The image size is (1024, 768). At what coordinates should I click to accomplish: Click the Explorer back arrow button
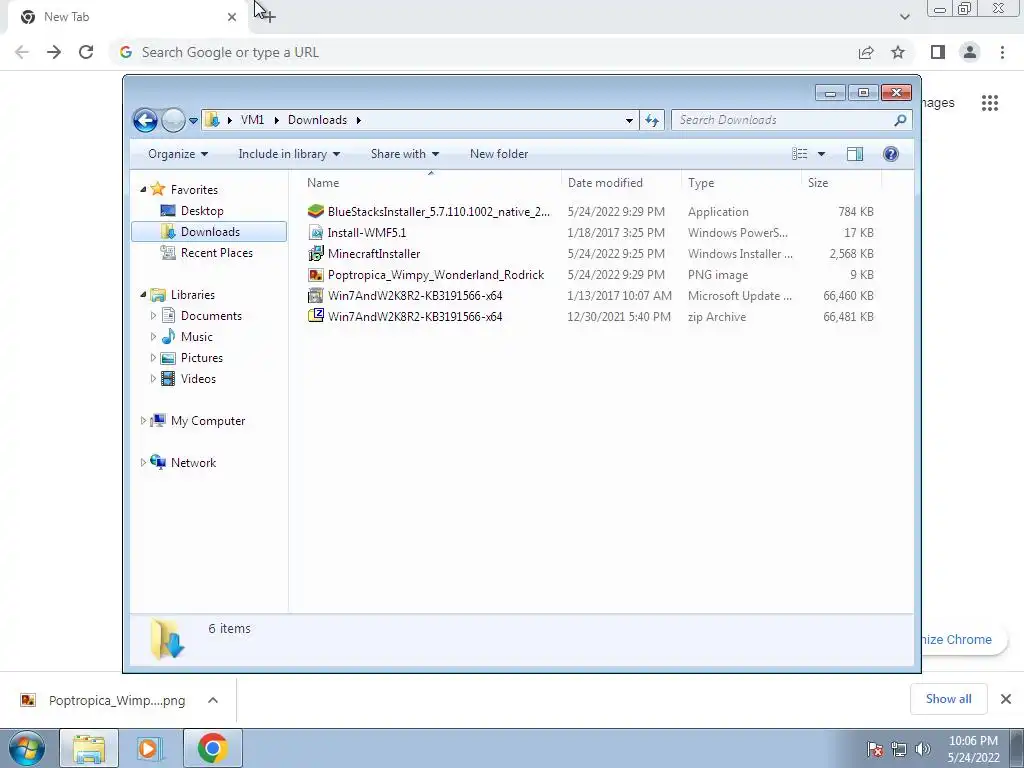pyautogui.click(x=145, y=120)
